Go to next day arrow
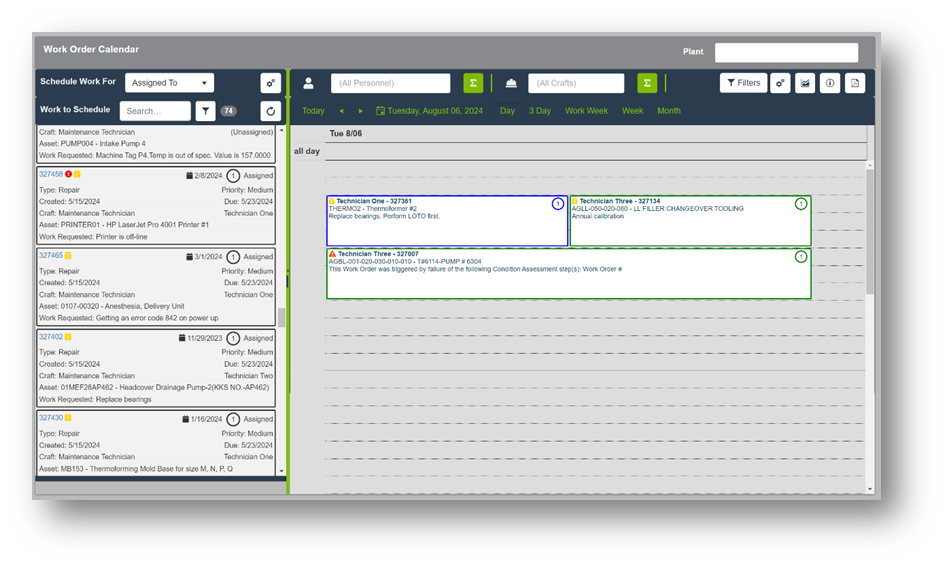Screen dimensions: 946x565 point(360,111)
